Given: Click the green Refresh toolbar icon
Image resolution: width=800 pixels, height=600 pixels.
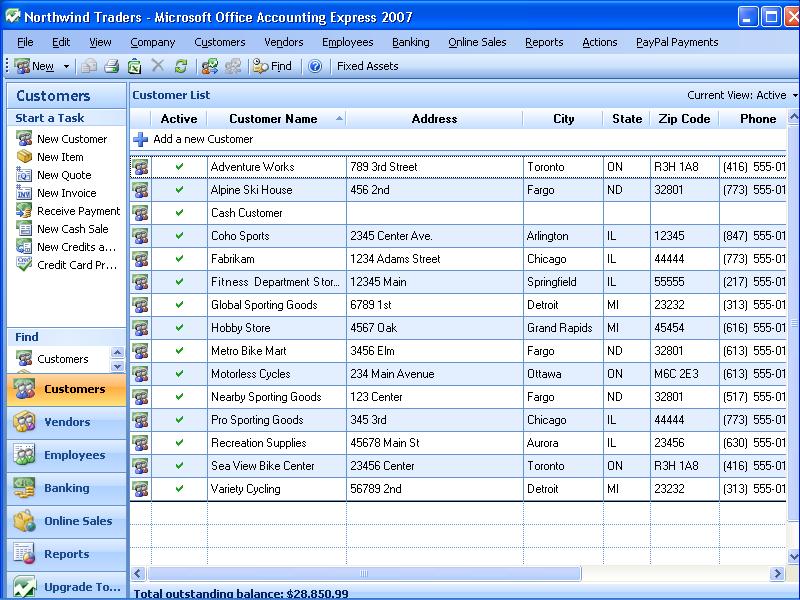Looking at the screenshot, I should (181, 66).
